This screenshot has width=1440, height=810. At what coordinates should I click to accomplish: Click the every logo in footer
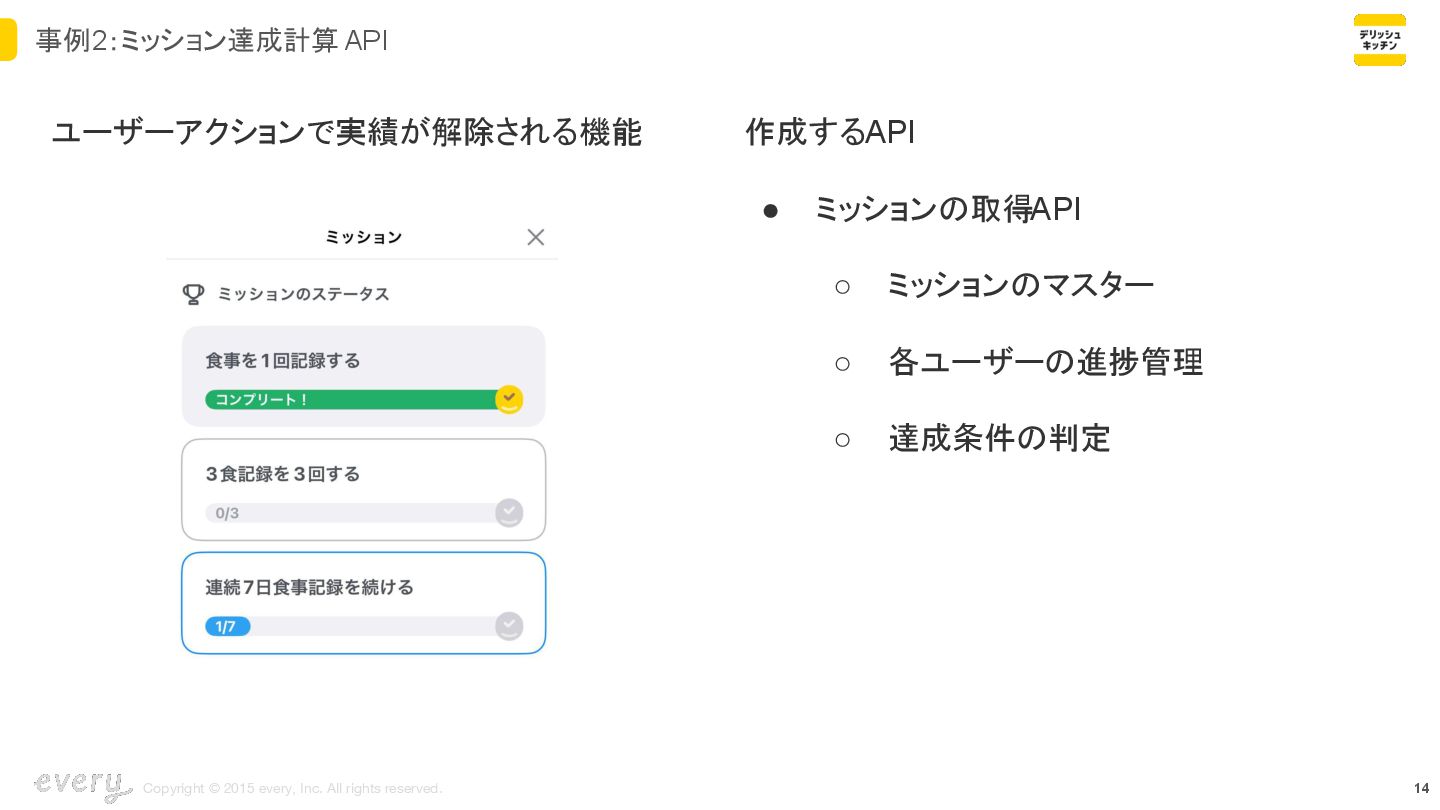(82, 785)
